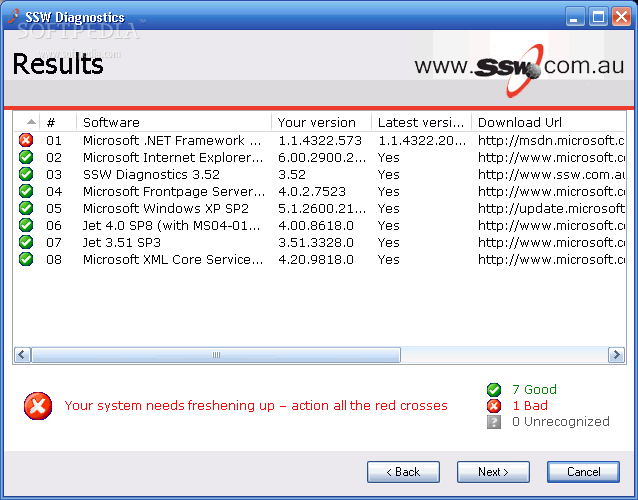This screenshot has height=500, width=638.
Task: Click version value 1.1.4322.573
Action: [x=320, y=141]
